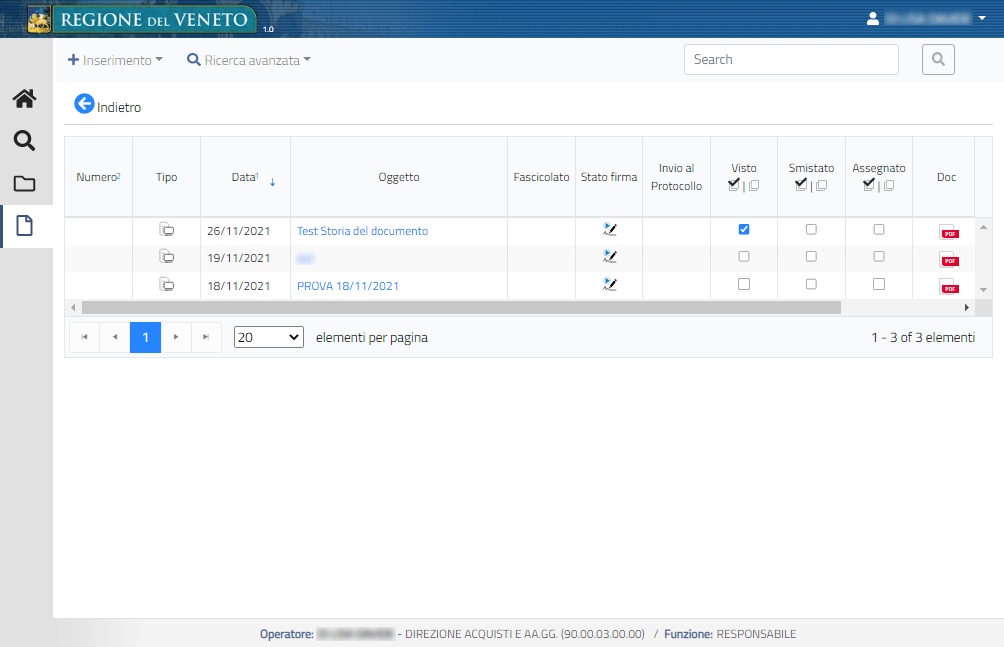Click type icon for 18/11/2021 row

point(166,284)
